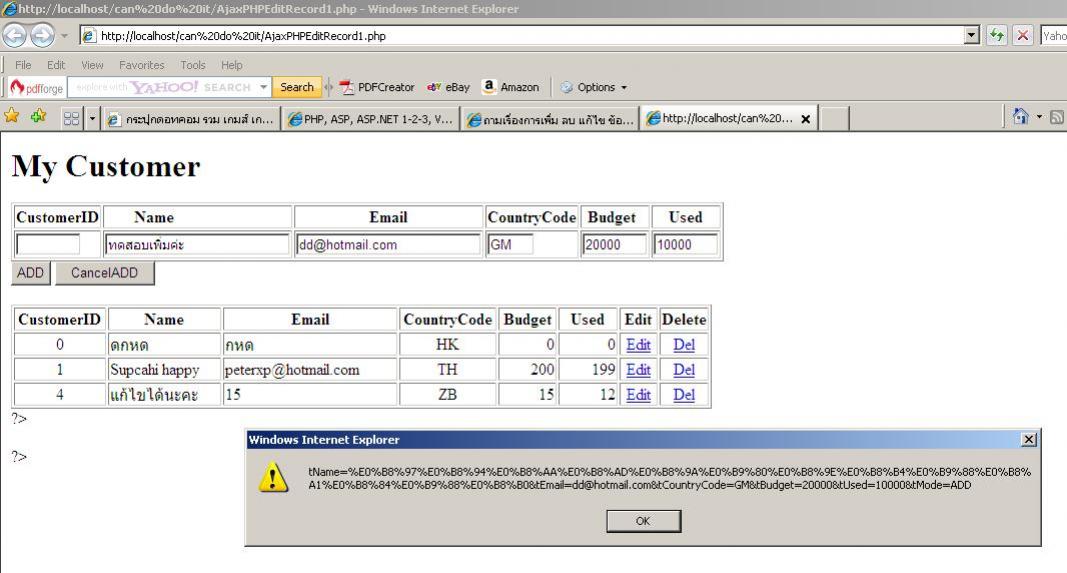This screenshot has width=1067, height=573.
Task: Expand the tab list dropdown arrow
Action: point(93,119)
